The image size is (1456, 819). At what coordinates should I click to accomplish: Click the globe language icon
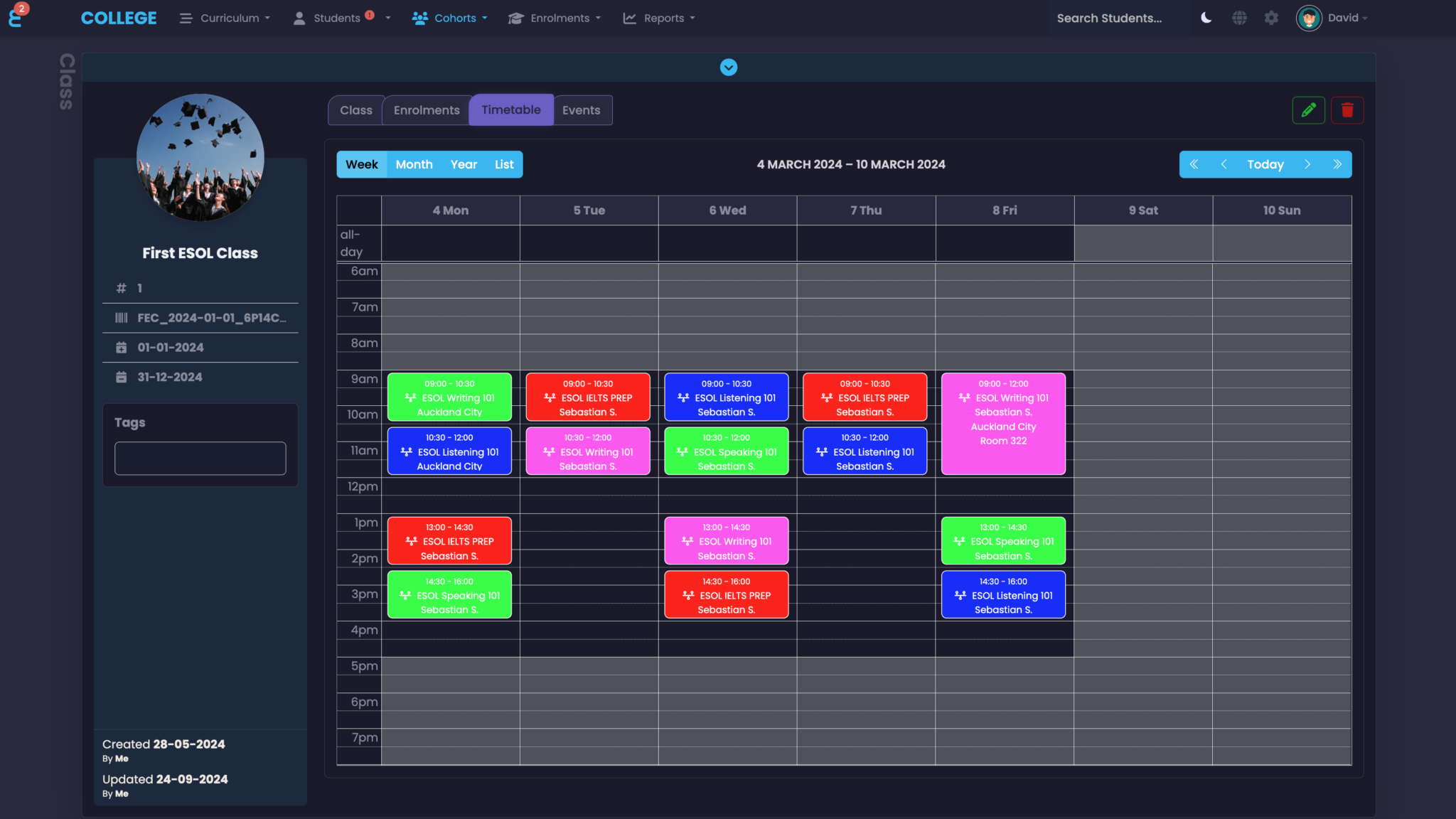click(1238, 18)
